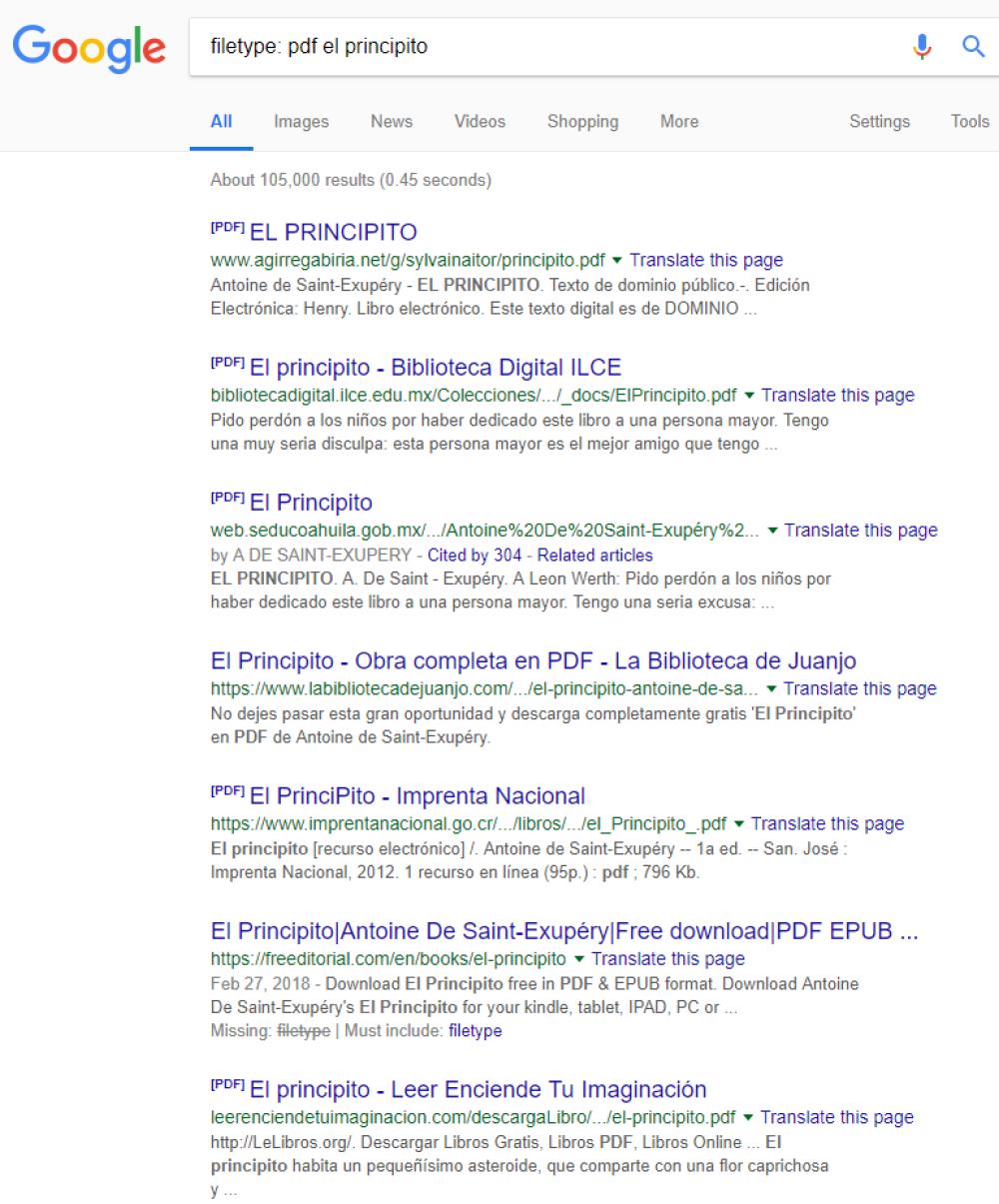Open search Tools
The width and height of the screenshot is (999, 1204).
coord(969,121)
